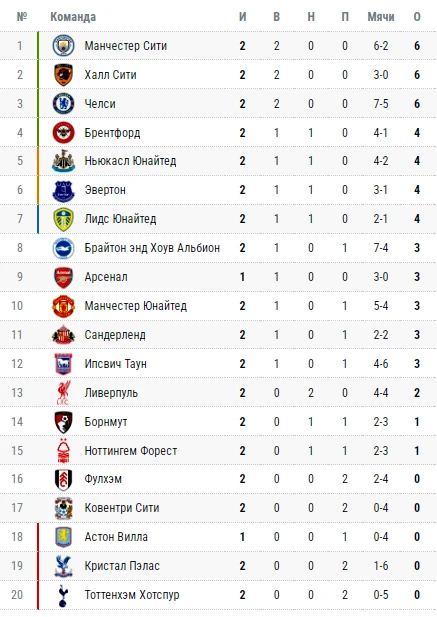Image resolution: width=437 pixels, height=617 pixels.
Task: Click the Crystal Palace eagle crest
Action: 63,566
